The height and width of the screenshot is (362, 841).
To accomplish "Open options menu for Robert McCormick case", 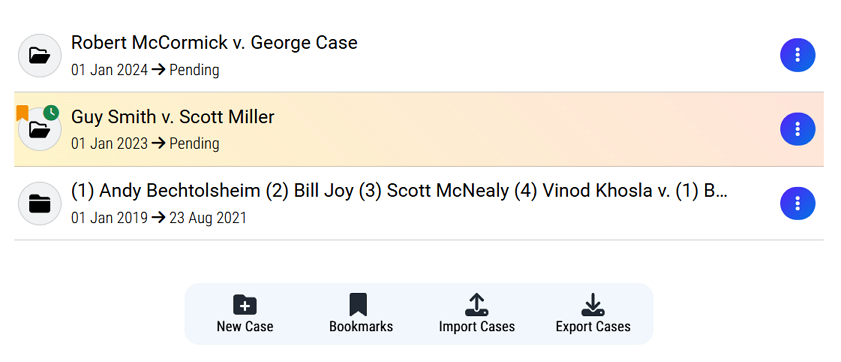I will pos(798,55).
